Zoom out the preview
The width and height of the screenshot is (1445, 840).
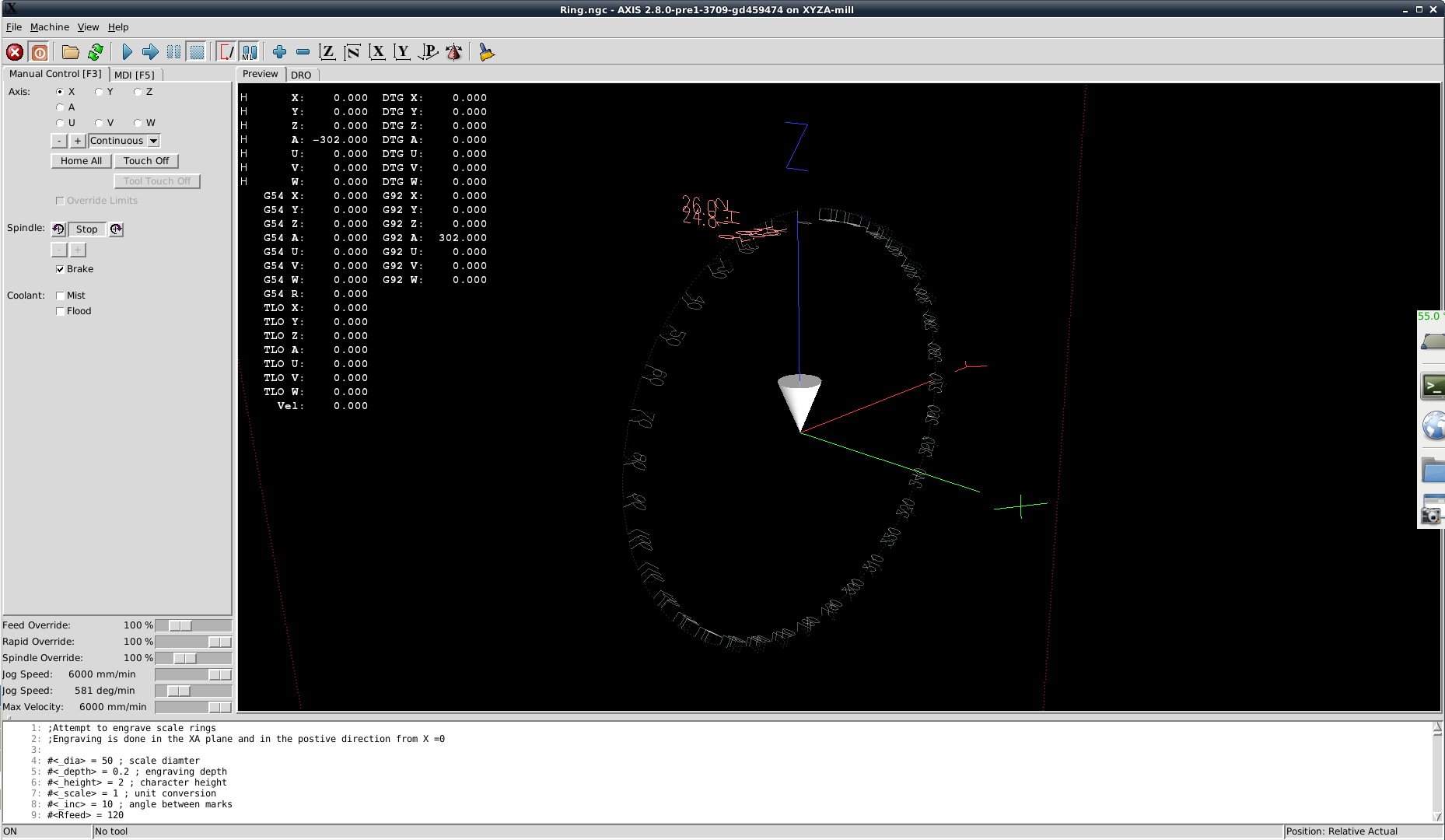[x=303, y=52]
